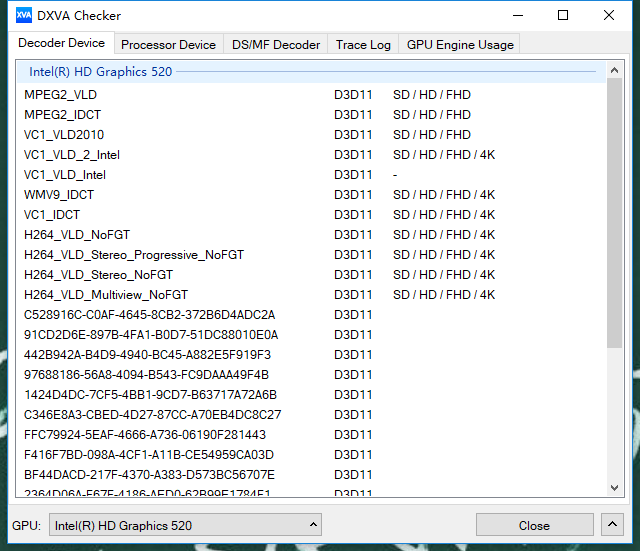Click the vertical scrollbar thumb
This screenshot has width=640, height=551.
click(x=614, y=213)
